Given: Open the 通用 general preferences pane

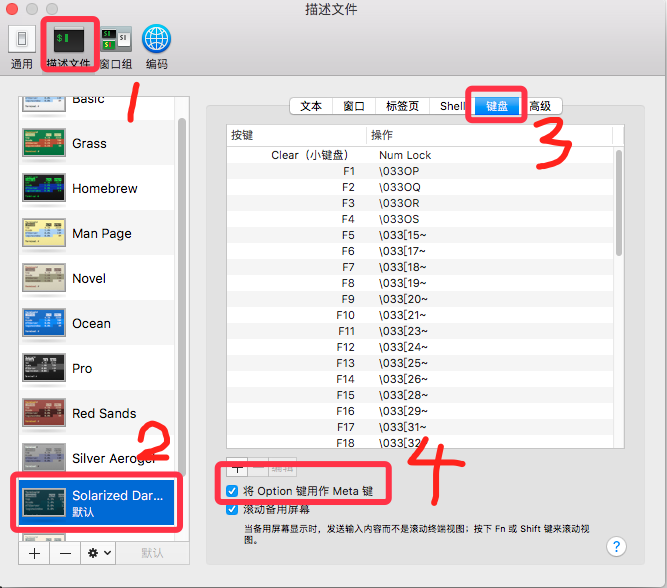Looking at the screenshot, I should (22, 47).
